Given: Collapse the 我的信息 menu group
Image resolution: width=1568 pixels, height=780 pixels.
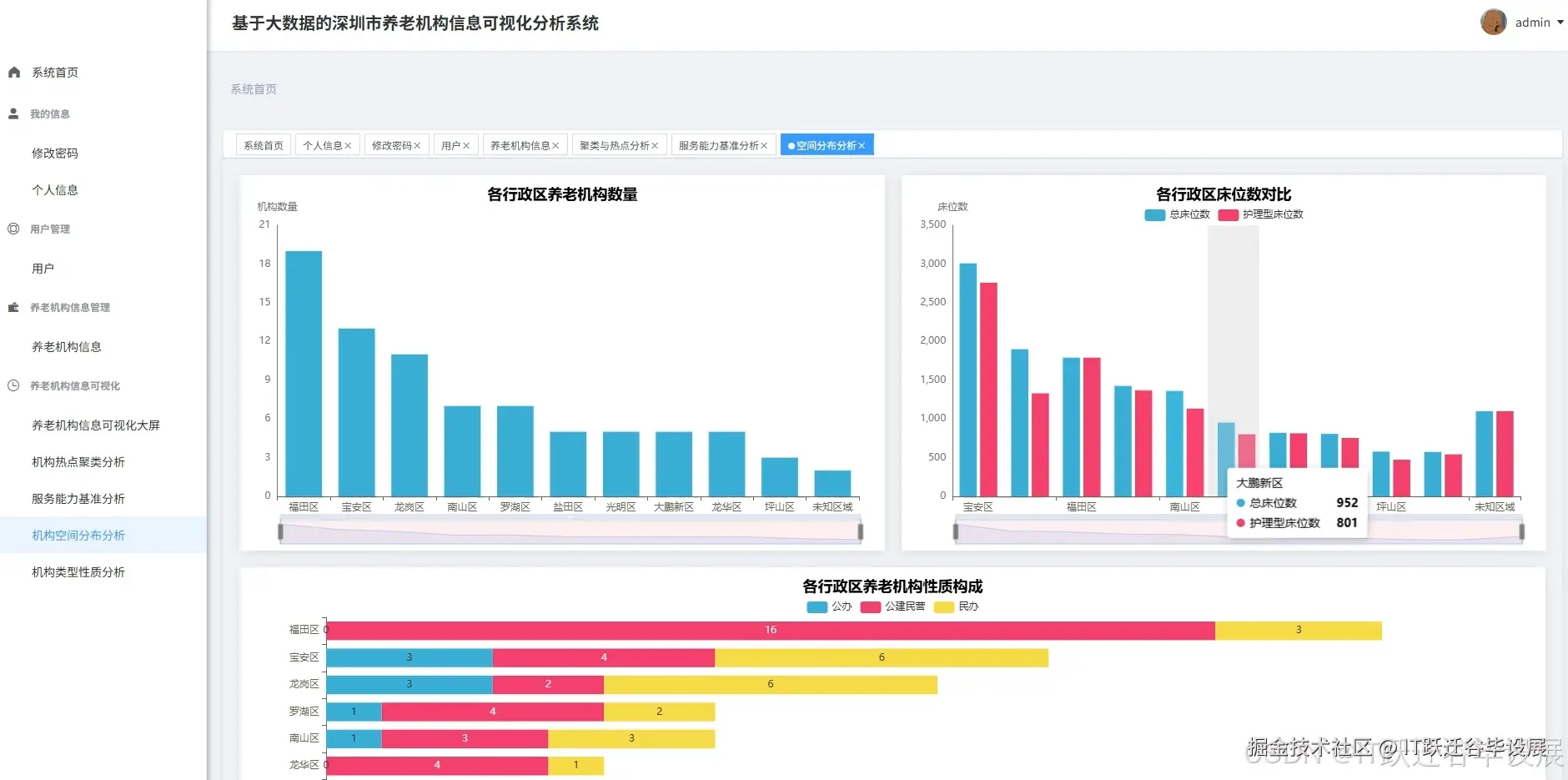Looking at the screenshot, I should coord(50,113).
